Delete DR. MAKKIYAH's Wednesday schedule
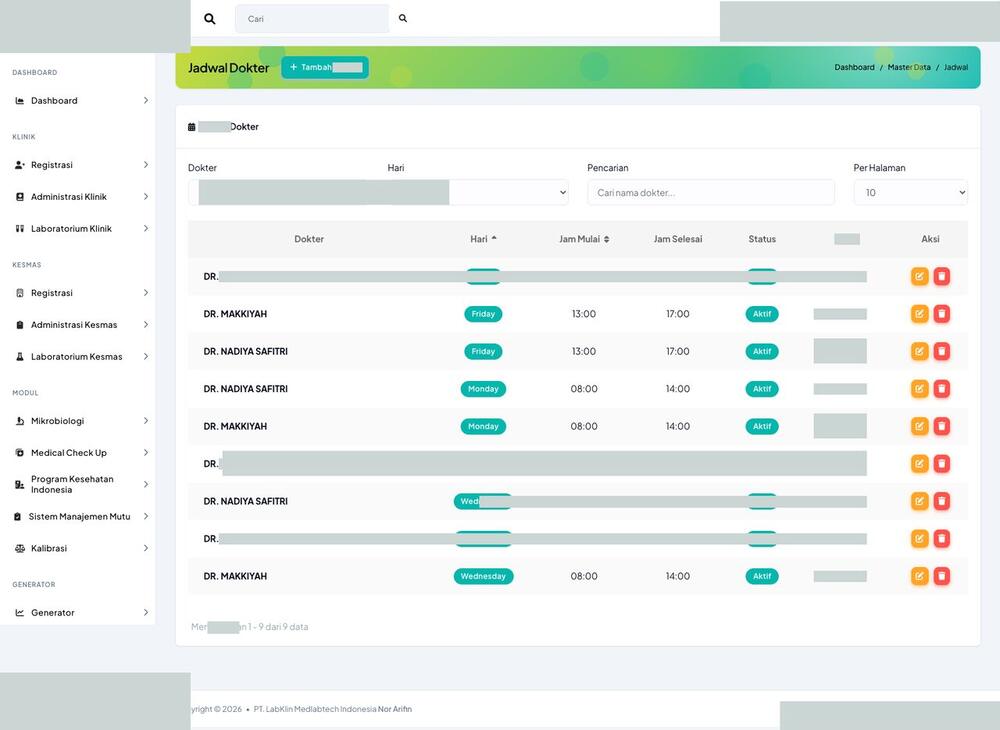The height and width of the screenshot is (730, 1000). point(941,576)
